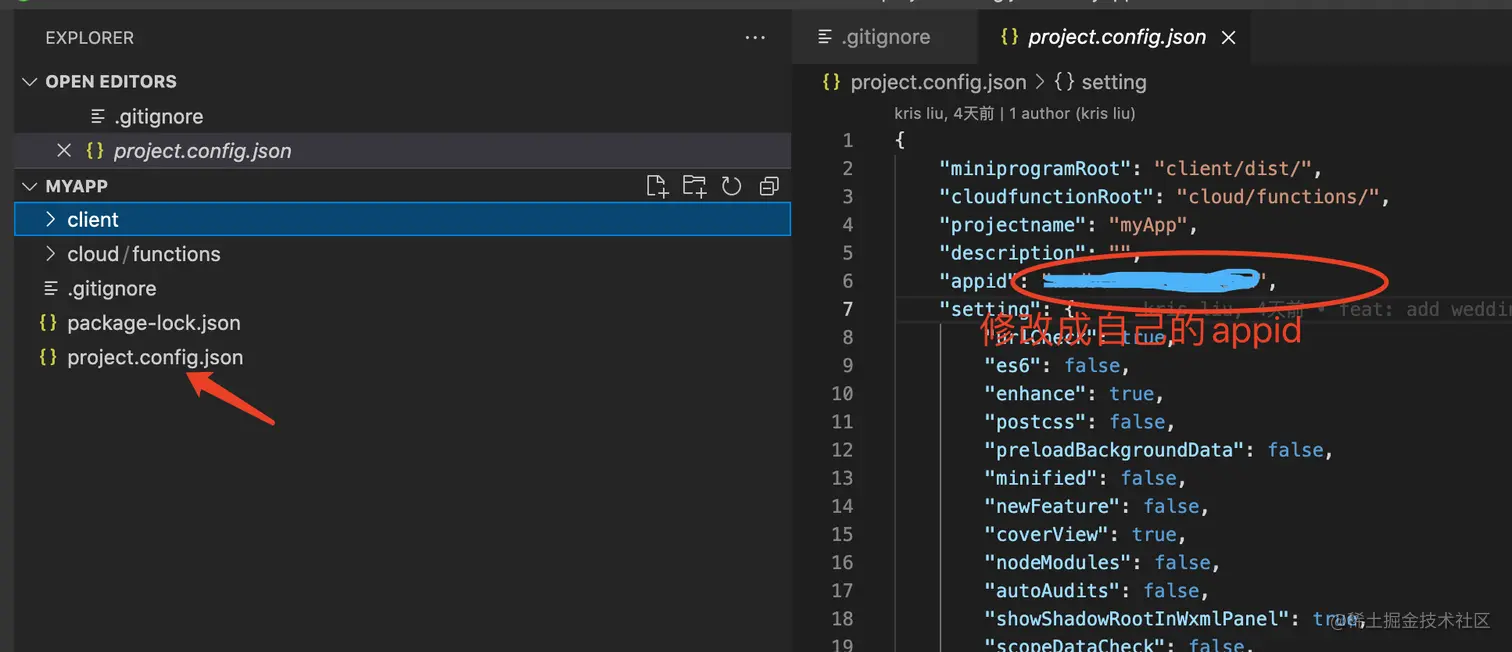Click the JSON braces icon beside package-lock.json
1512x652 pixels.
click(47, 323)
